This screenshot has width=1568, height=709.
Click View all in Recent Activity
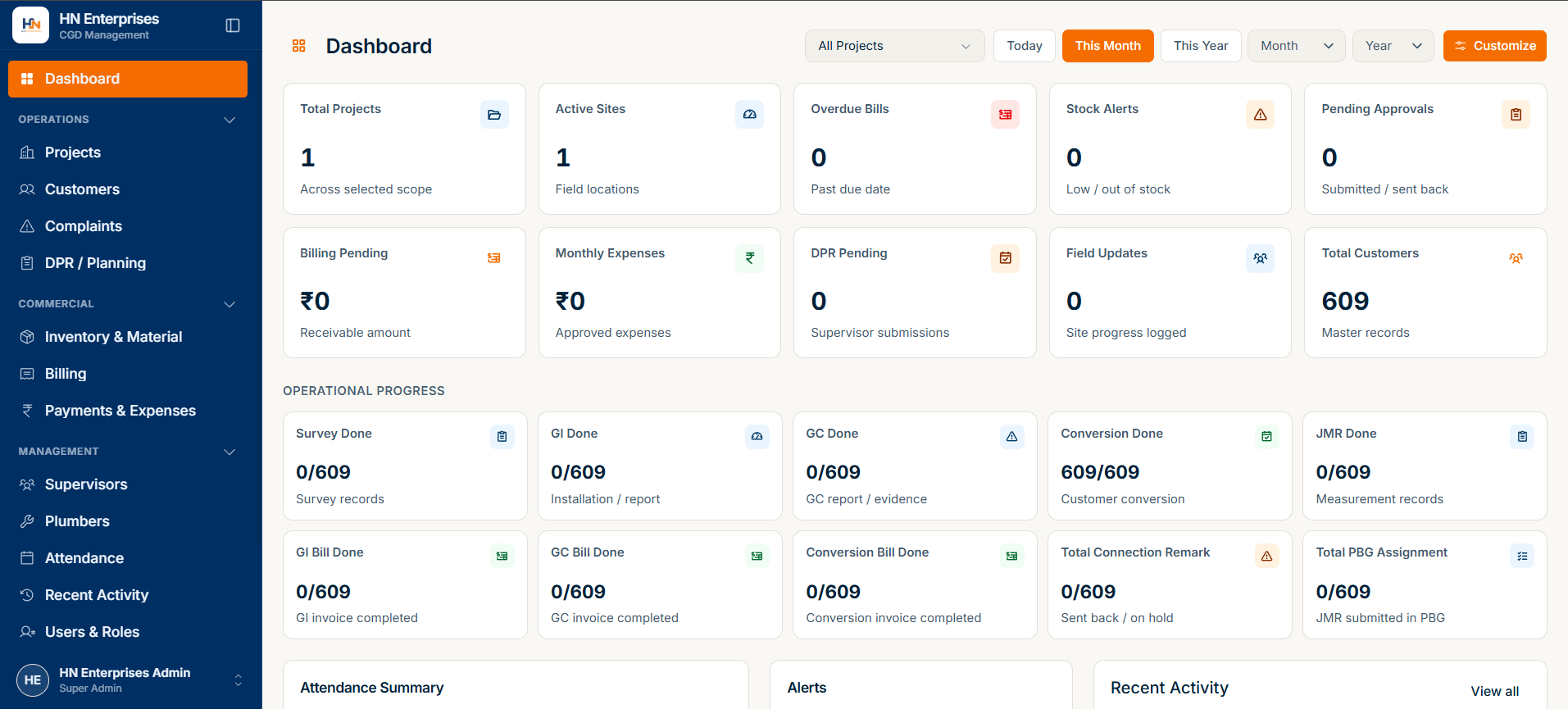click(x=1495, y=691)
